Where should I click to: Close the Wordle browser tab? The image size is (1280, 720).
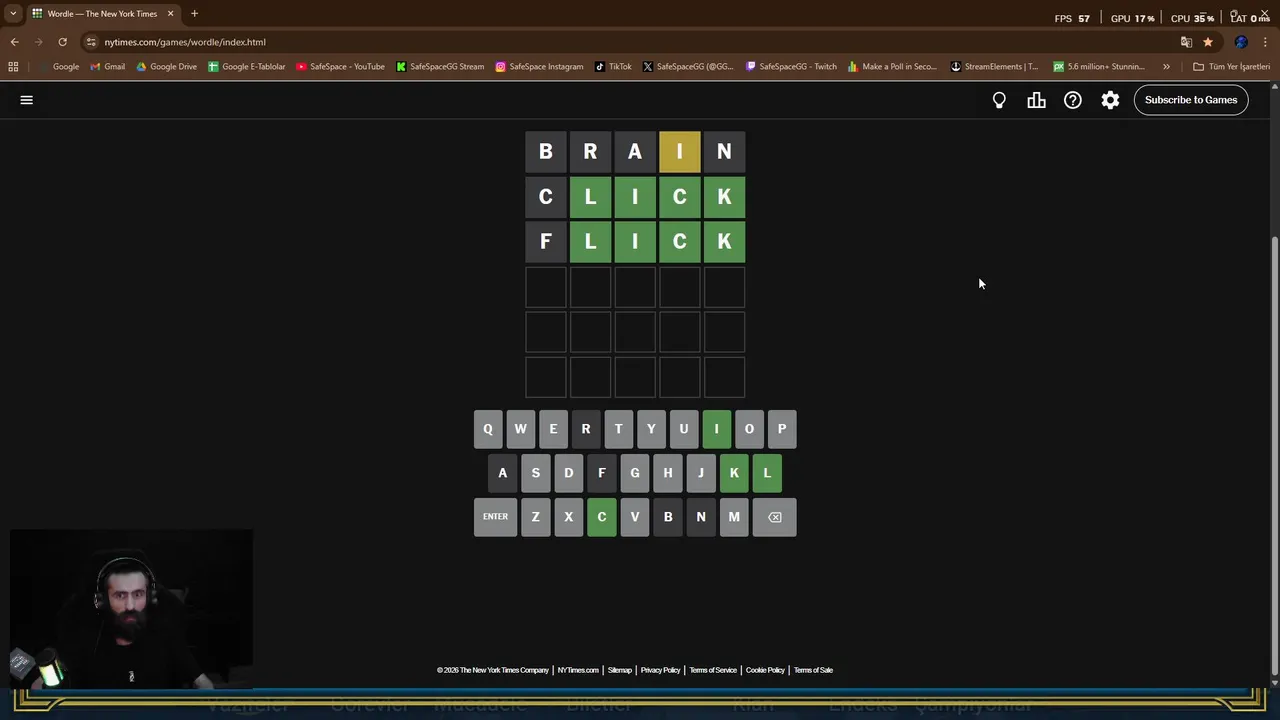(170, 14)
